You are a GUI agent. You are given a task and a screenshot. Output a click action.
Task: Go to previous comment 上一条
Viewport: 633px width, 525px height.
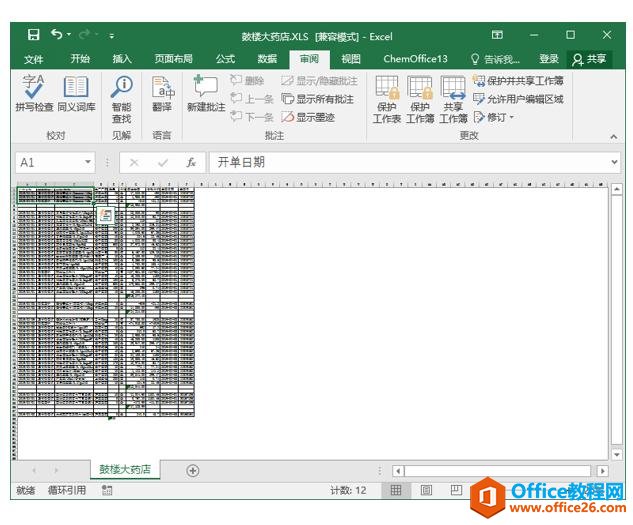[252, 99]
